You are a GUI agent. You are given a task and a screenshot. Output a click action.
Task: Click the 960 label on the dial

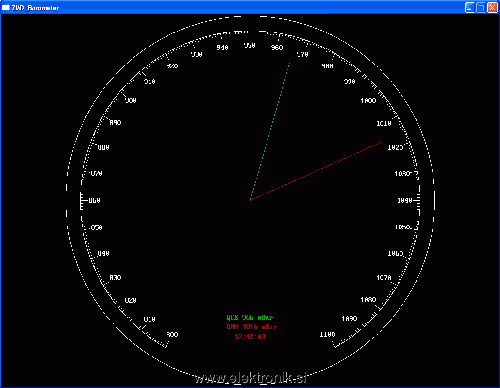277,48
